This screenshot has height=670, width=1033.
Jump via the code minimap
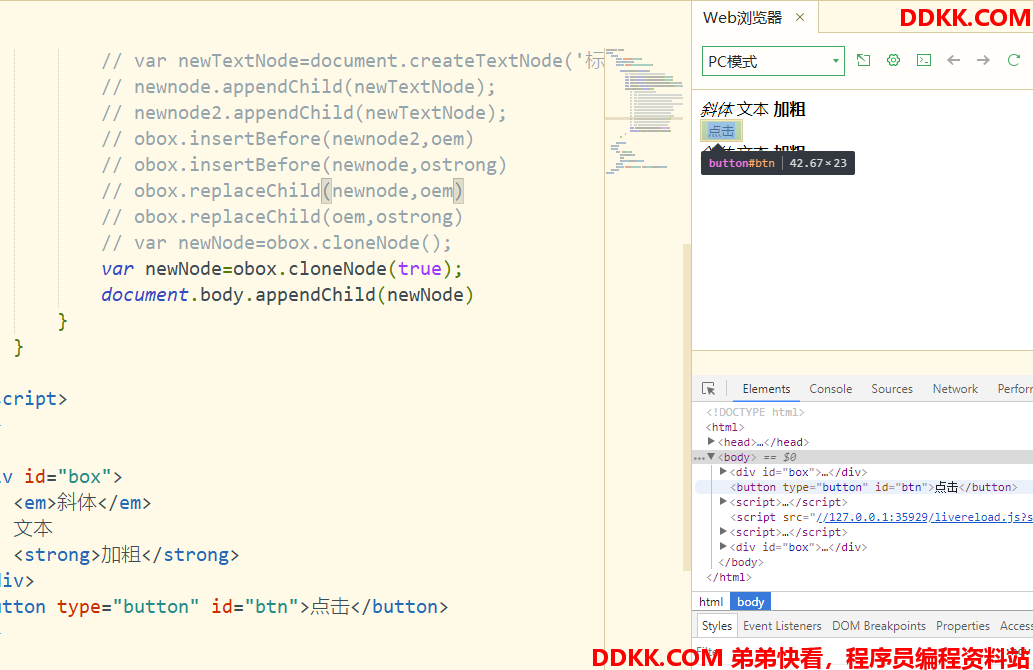pyautogui.click(x=644, y=109)
